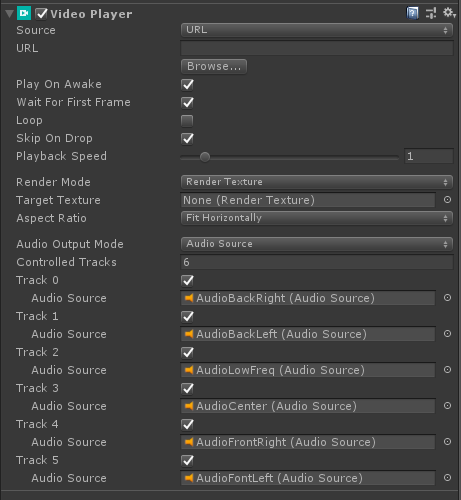461x500 pixels.
Task: Click the component preset sliders icon
Action: click(x=431, y=13)
